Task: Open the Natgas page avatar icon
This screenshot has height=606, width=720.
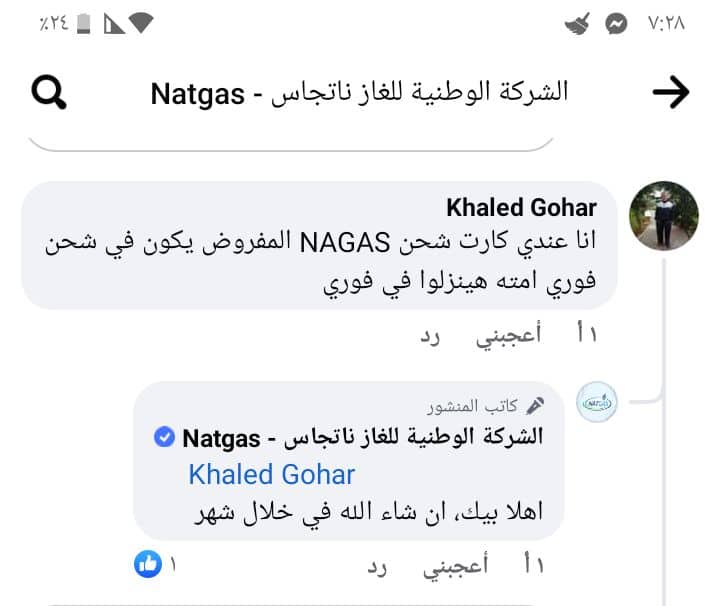Action: click(x=599, y=404)
